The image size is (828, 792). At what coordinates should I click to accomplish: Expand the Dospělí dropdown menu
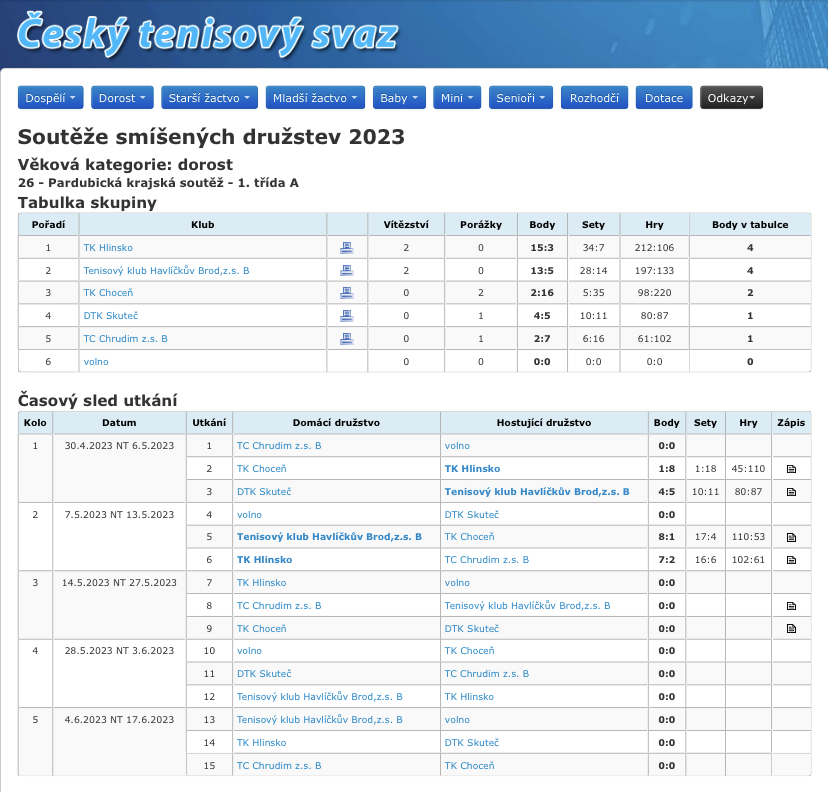tap(51, 98)
